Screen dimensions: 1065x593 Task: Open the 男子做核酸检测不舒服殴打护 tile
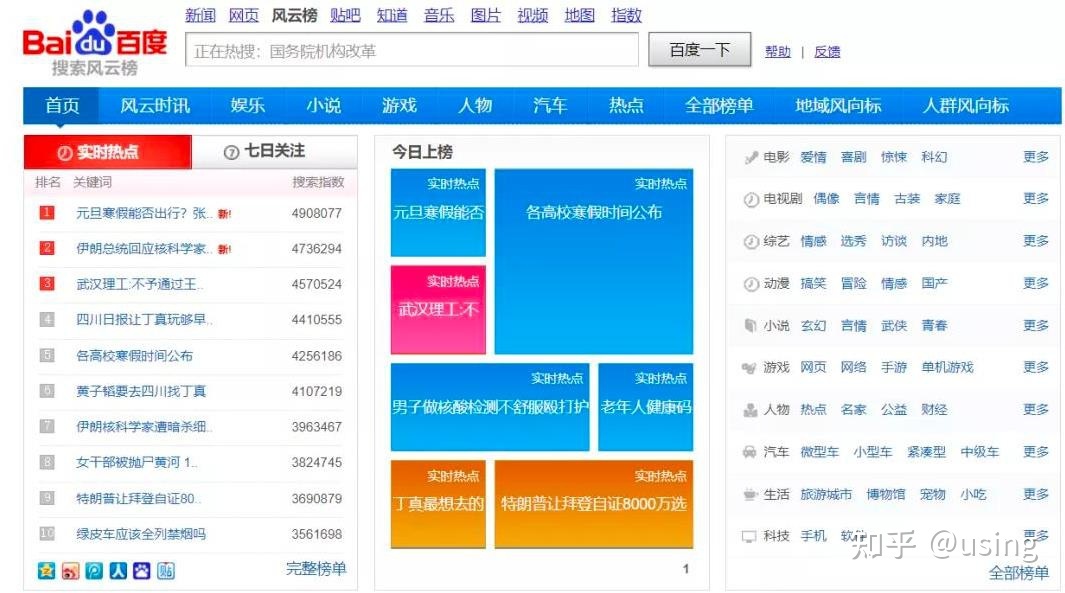click(x=490, y=407)
